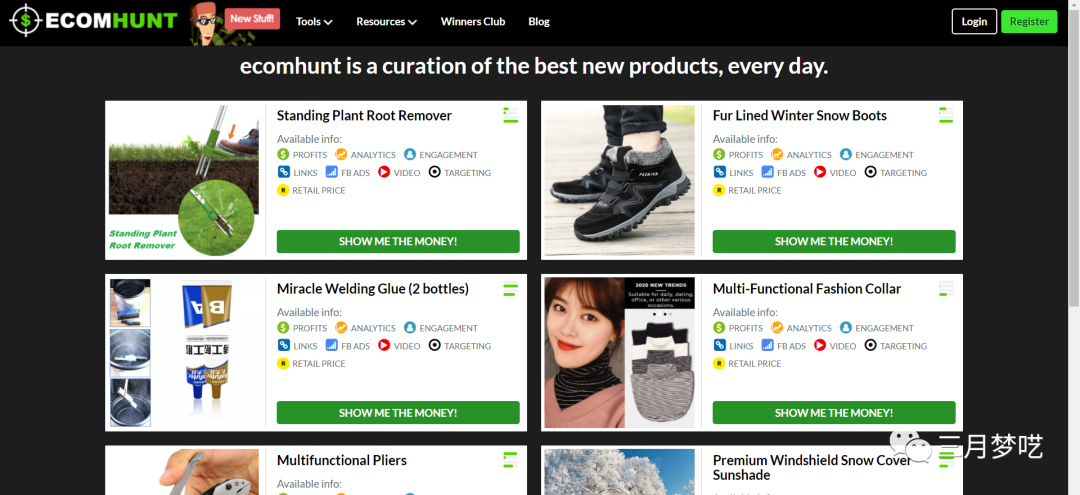Click the Retail Price icon under Multi-Functional Fashion Collar
The height and width of the screenshot is (495, 1080).
(x=719, y=364)
